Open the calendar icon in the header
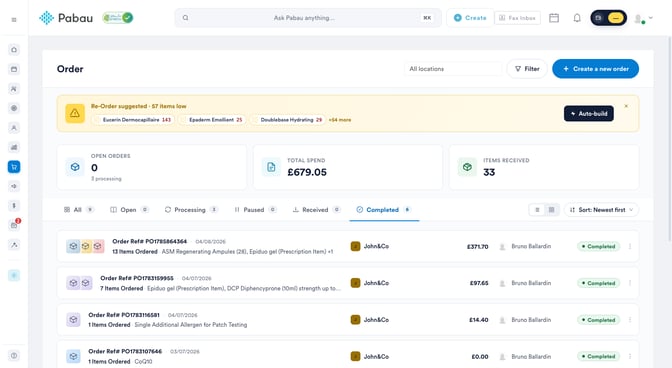Screen dimensions: 672x368 tap(554, 18)
